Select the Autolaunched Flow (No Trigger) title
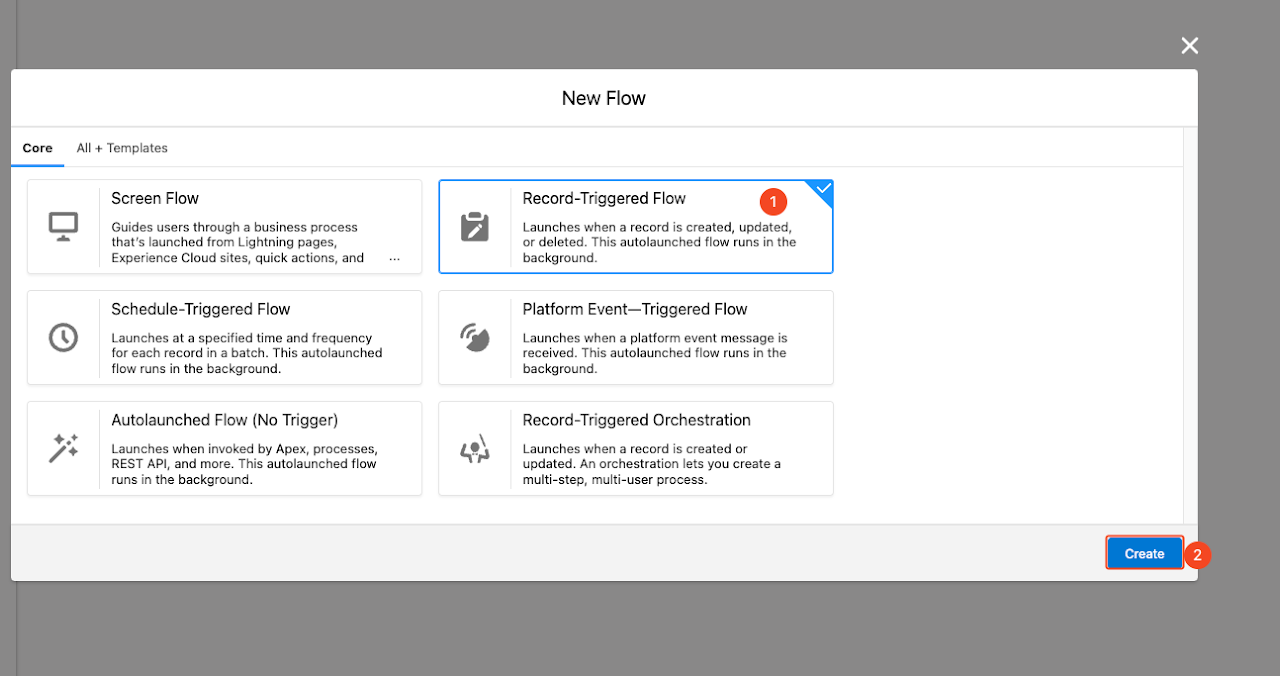The image size is (1280, 676). (x=224, y=421)
